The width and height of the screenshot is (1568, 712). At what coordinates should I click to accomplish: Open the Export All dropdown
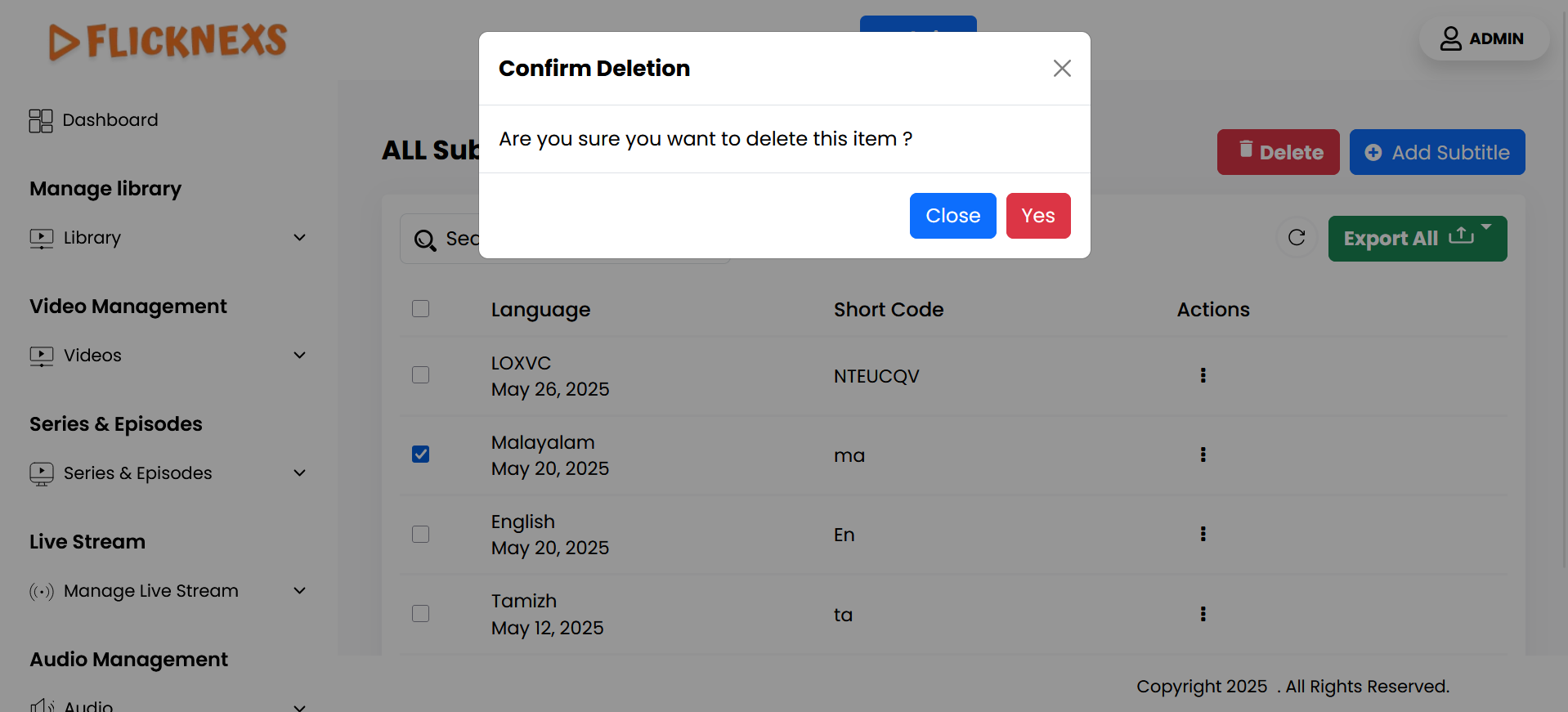pyautogui.click(x=1417, y=239)
